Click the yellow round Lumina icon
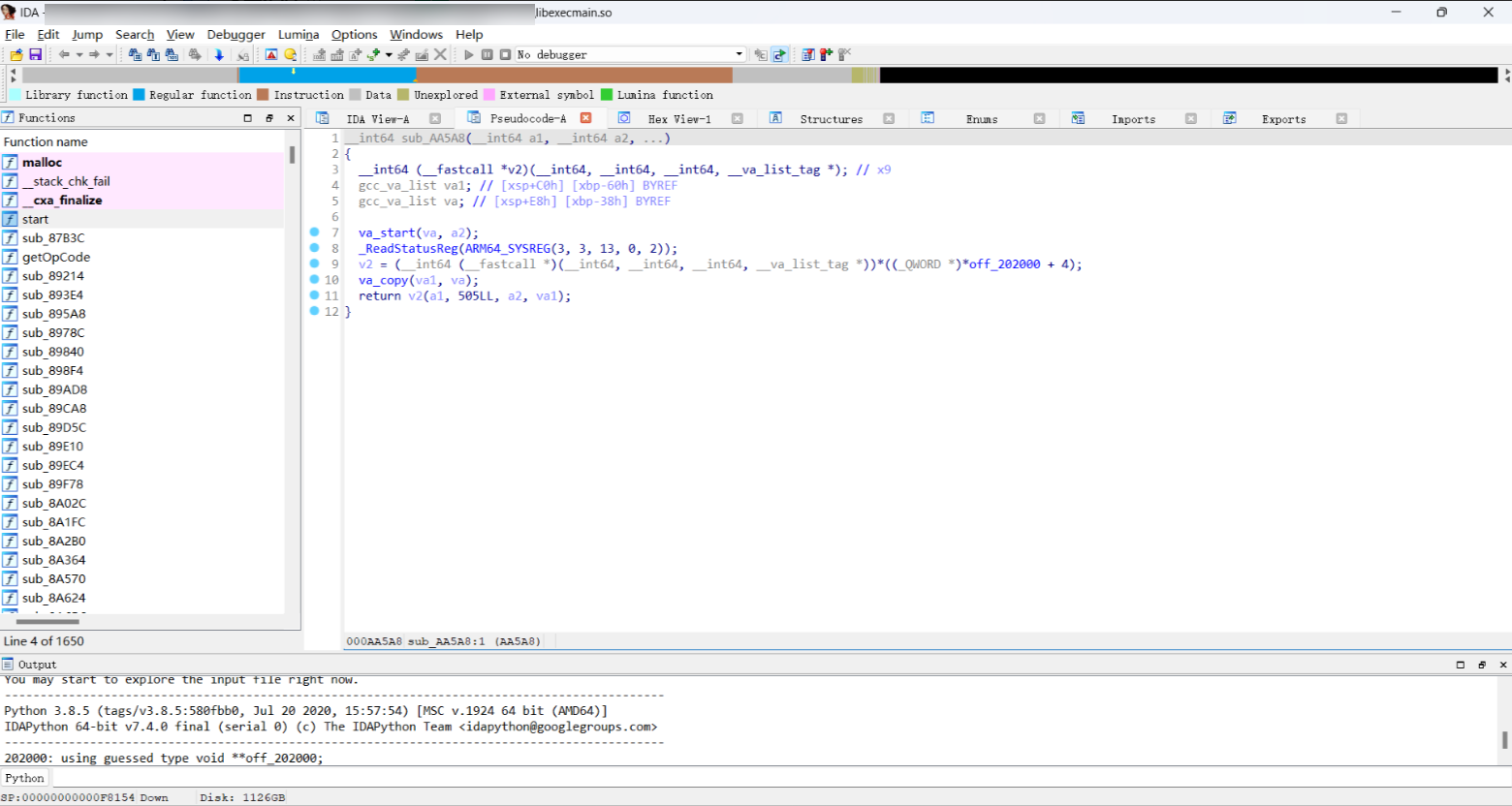Image resolution: width=1512 pixels, height=806 pixels. click(x=290, y=55)
